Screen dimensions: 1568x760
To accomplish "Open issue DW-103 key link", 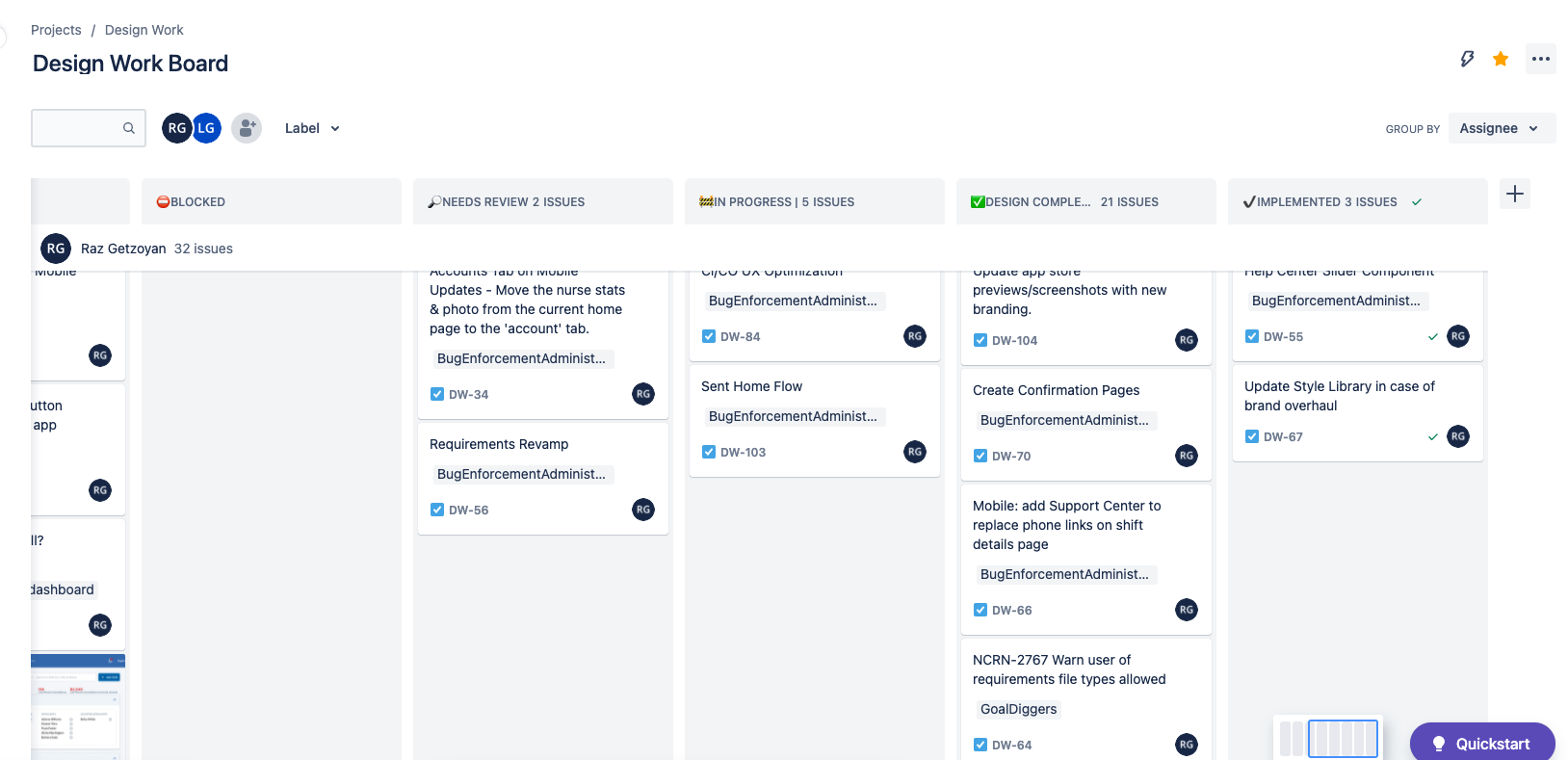I will [x=744, y=453].
